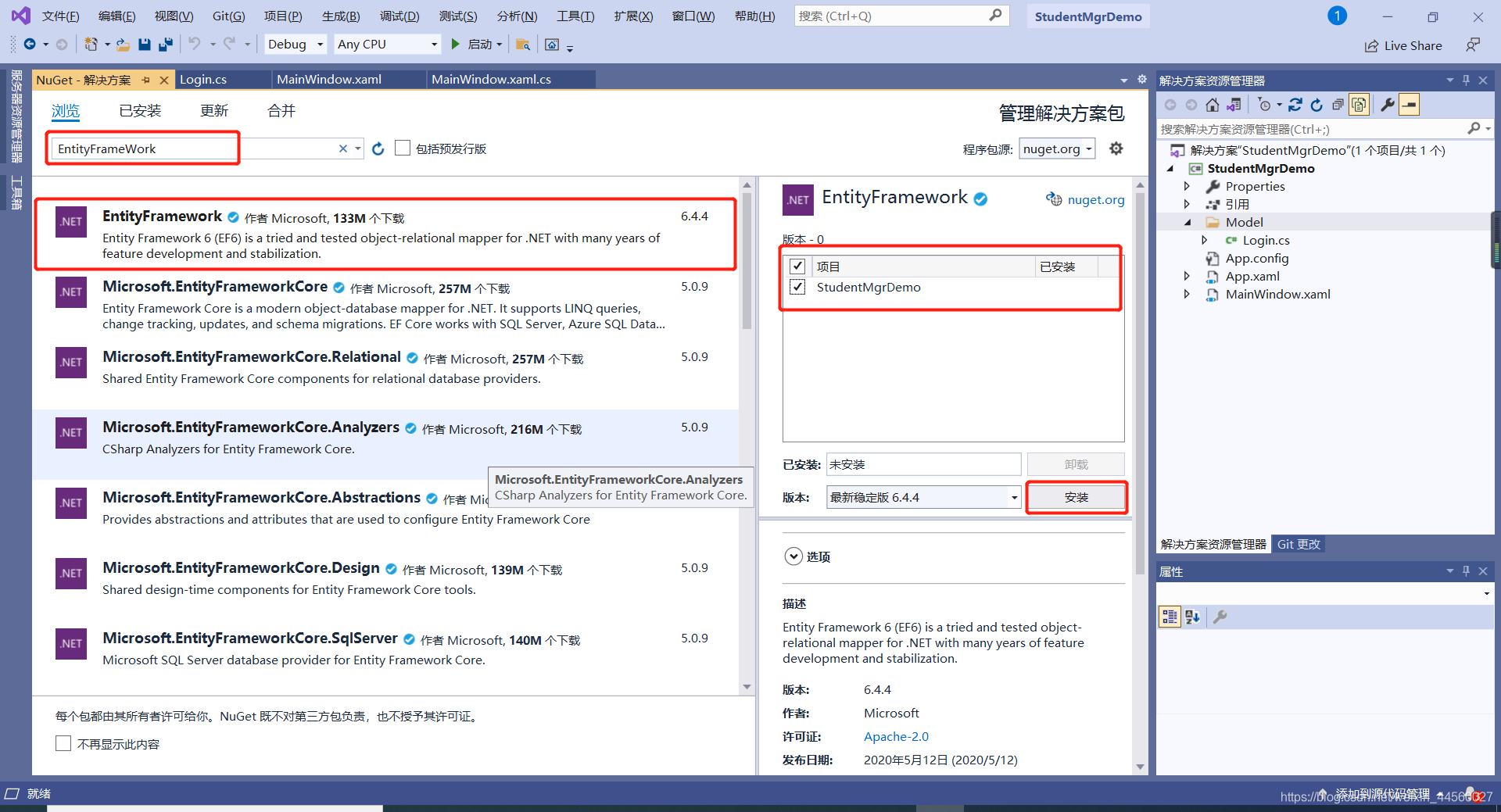Click the Navigate Backward arrow in toolbar
1501x812 pixels.
30,45
